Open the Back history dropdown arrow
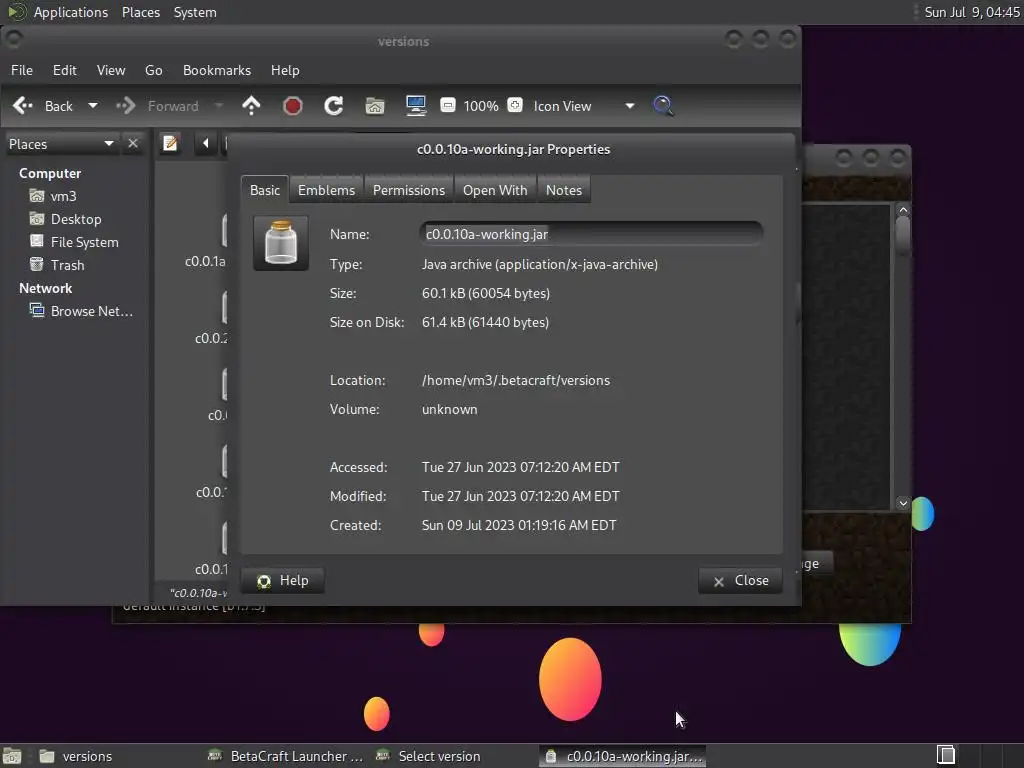 pyautogui.click(x=93, y=106)
